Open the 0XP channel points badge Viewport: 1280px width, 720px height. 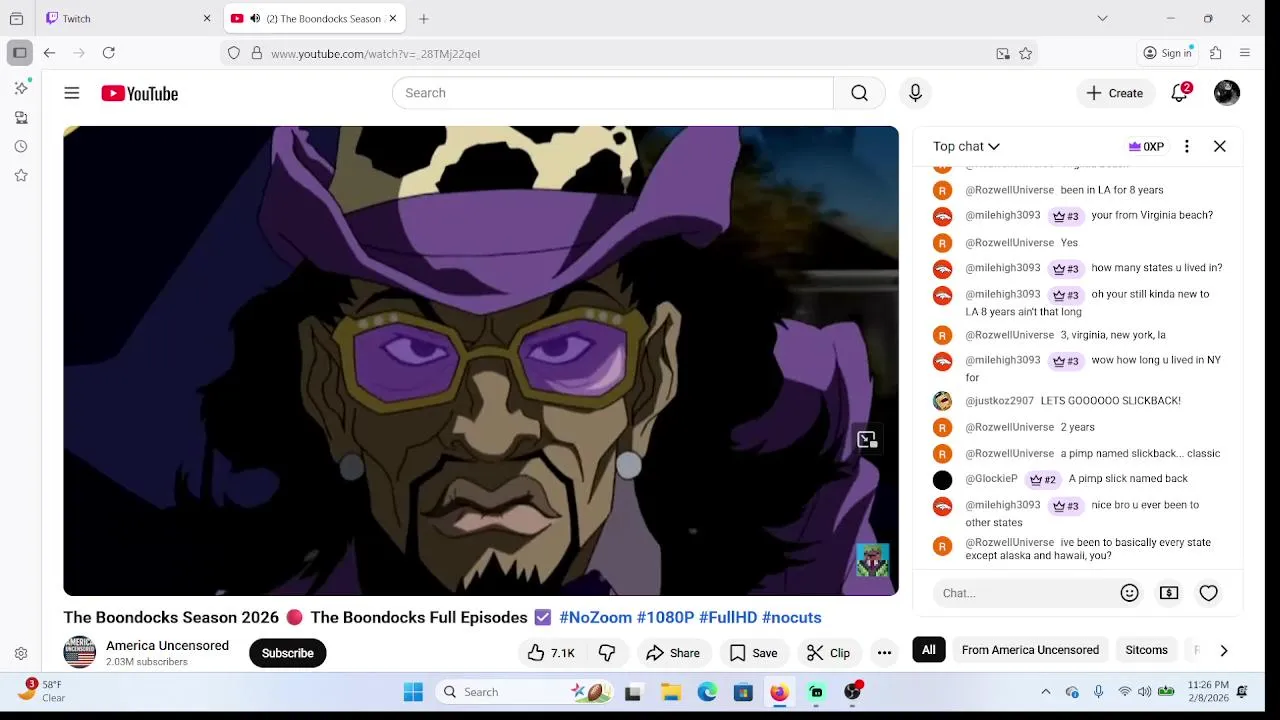click(x=1146, y=146)
